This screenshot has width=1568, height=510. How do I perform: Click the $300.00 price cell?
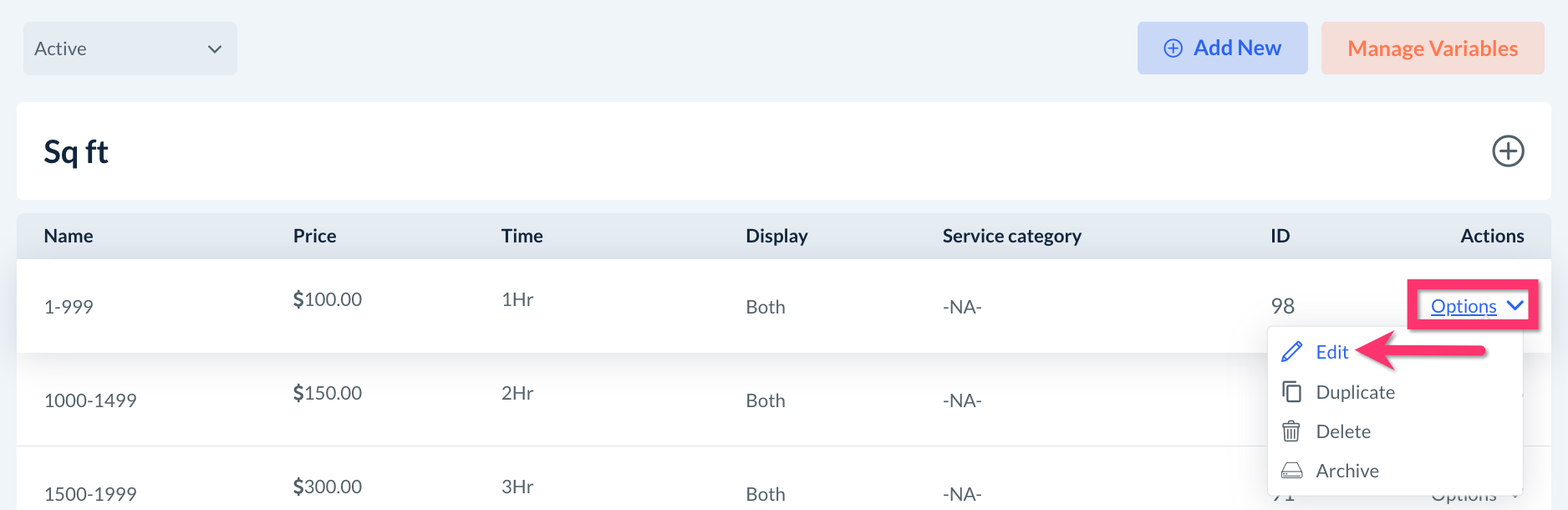pyautogui.click(x=327, y=487)
